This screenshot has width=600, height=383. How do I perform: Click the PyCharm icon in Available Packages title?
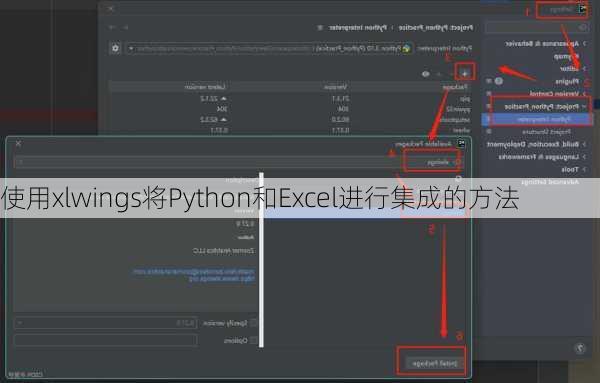coord(461,143)
